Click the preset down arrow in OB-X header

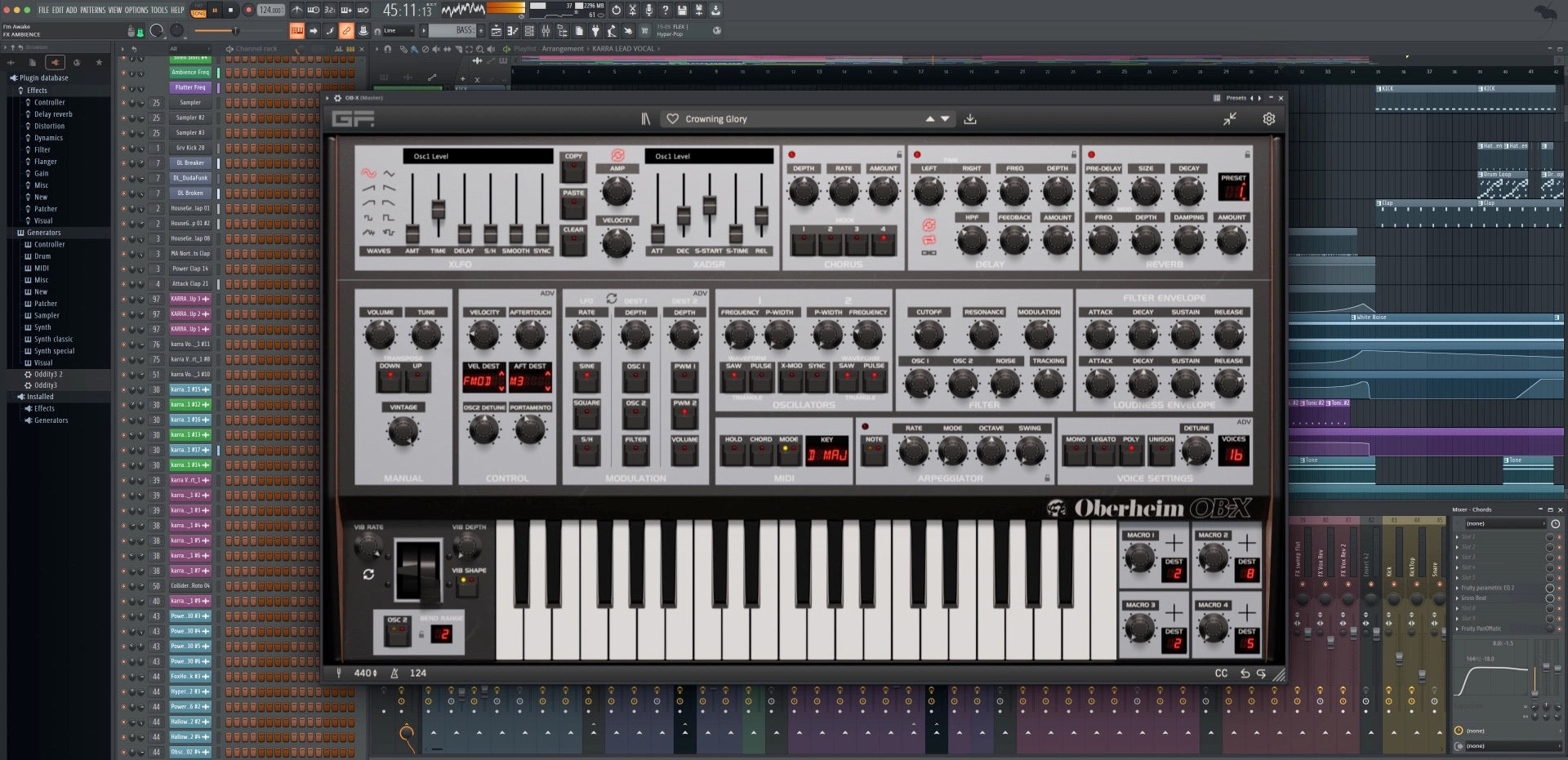[x=946, y=118]
